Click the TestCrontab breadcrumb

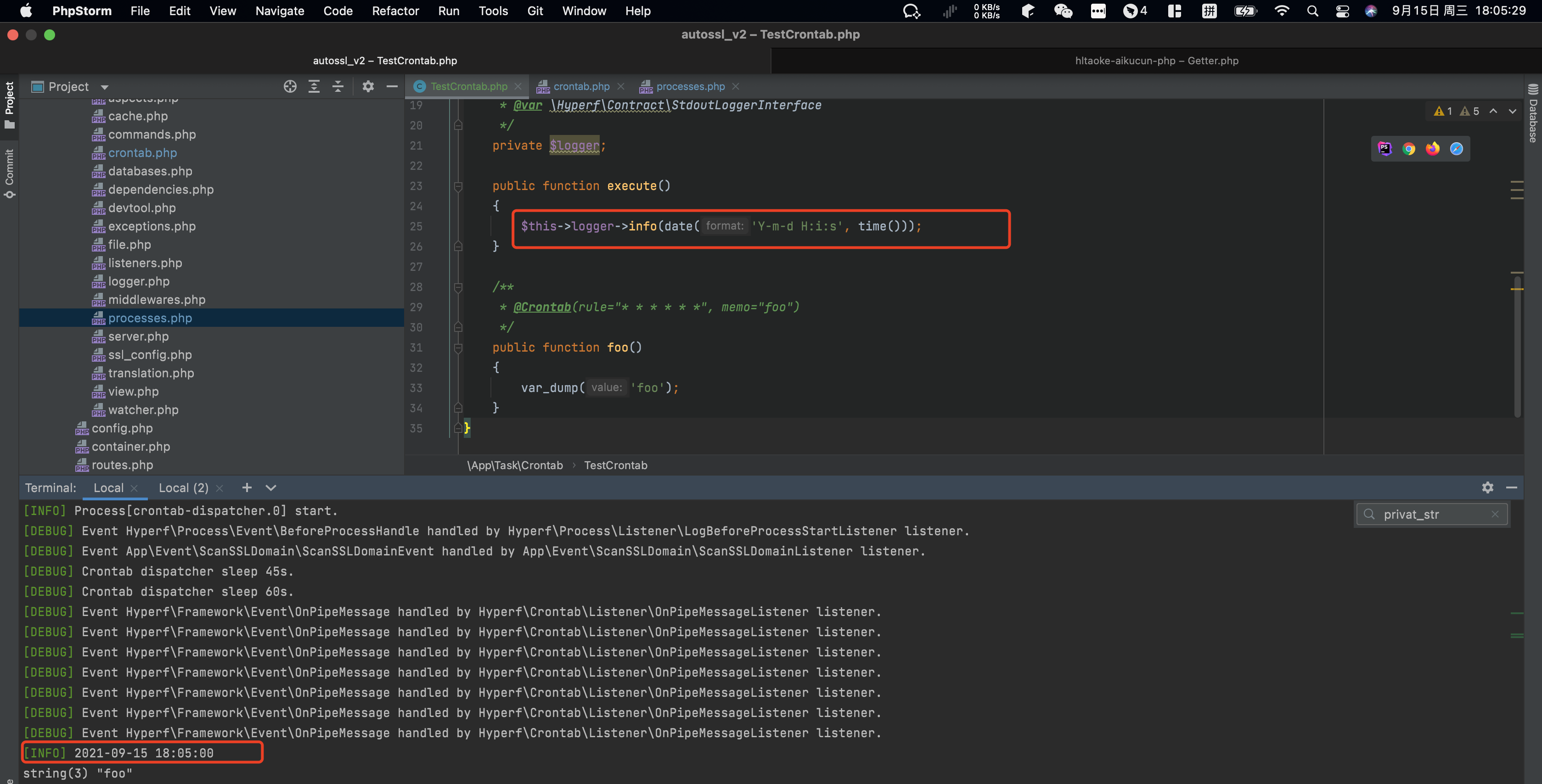[615, 465]
